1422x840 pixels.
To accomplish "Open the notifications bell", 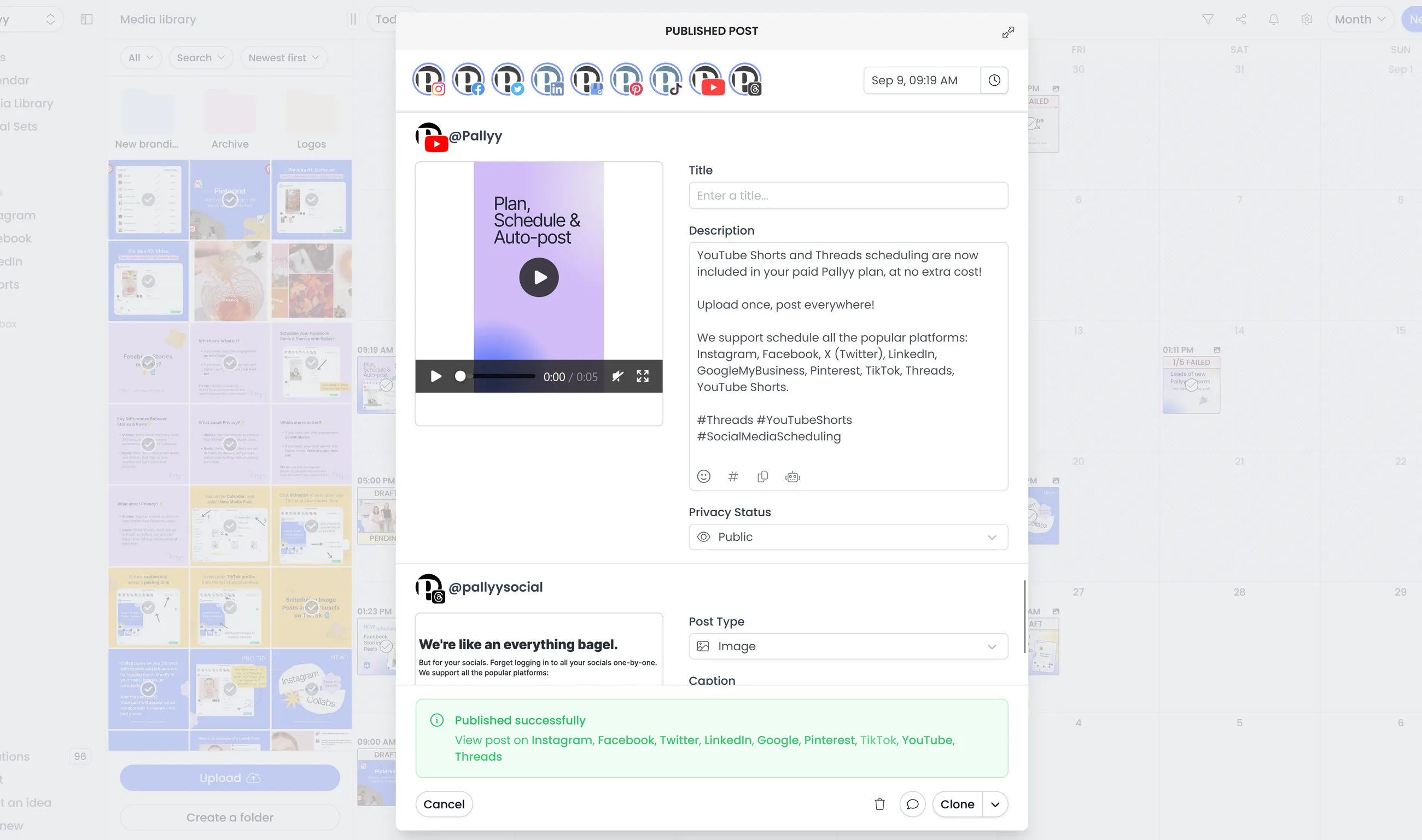I will (x=1273, y=19).
